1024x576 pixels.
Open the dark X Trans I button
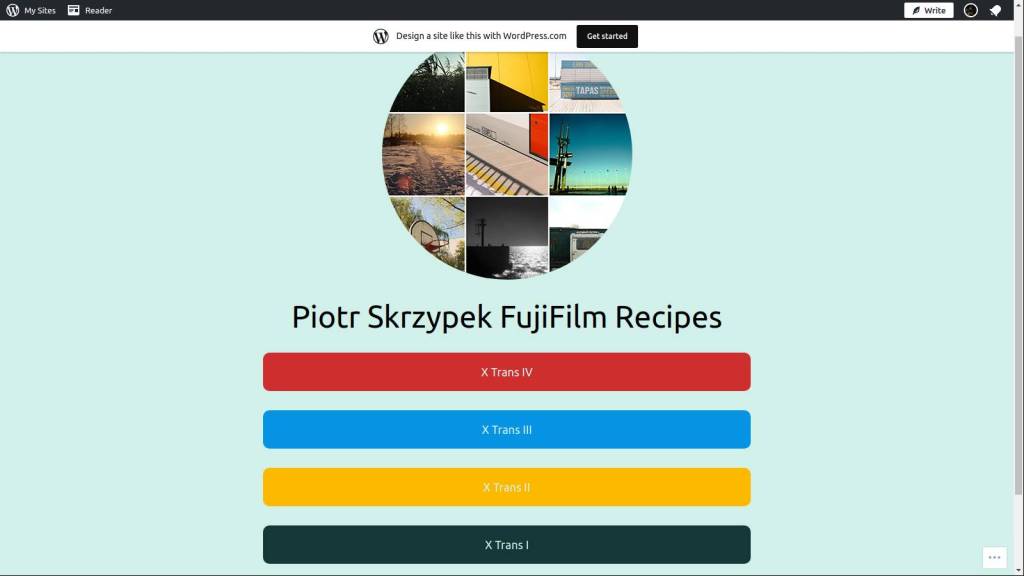(507, 544)
